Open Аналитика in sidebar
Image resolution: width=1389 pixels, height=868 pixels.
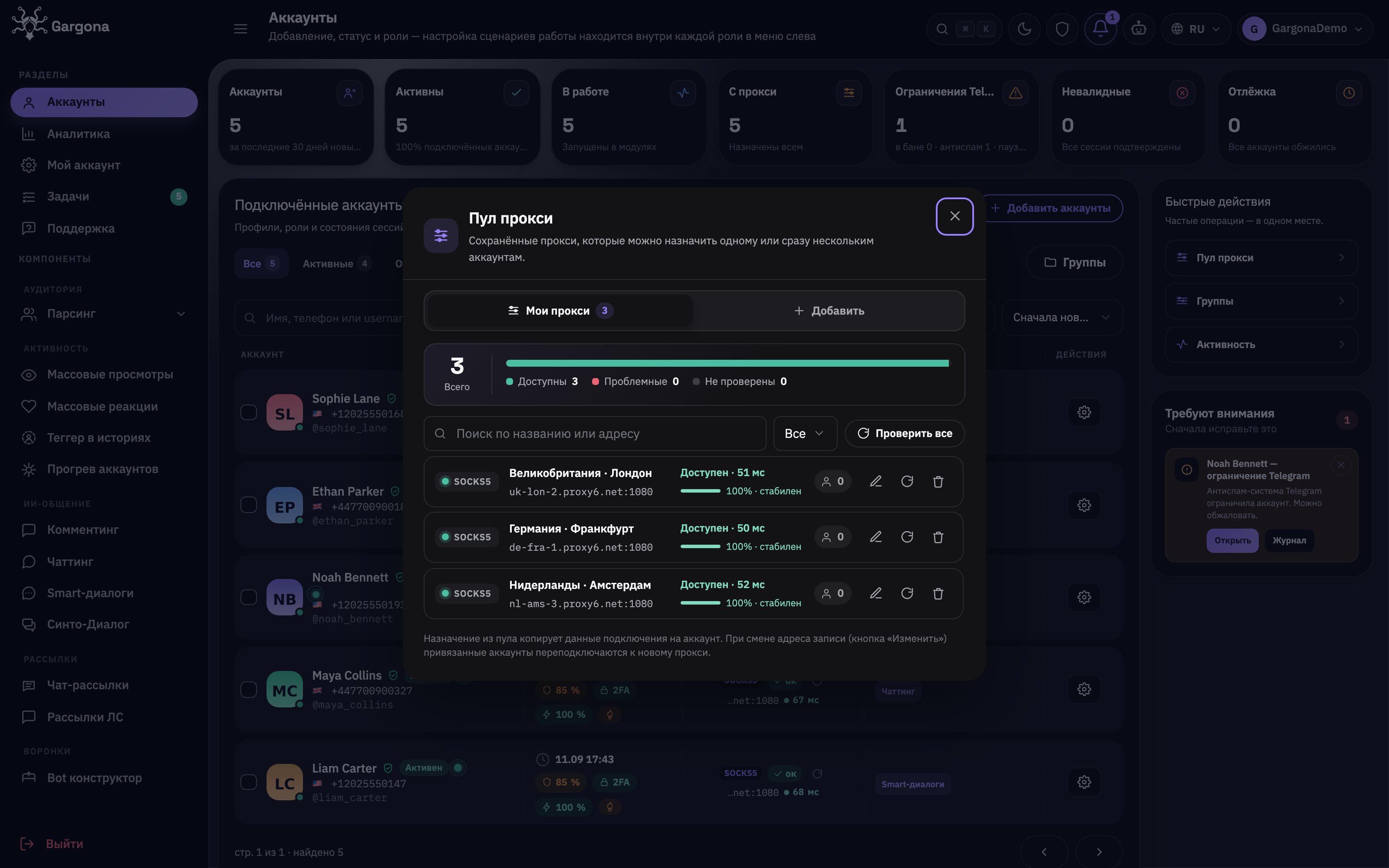coord(104,134)
